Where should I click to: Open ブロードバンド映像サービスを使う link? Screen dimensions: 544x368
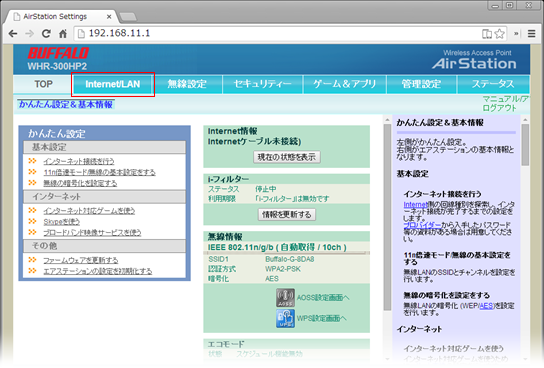92,232
